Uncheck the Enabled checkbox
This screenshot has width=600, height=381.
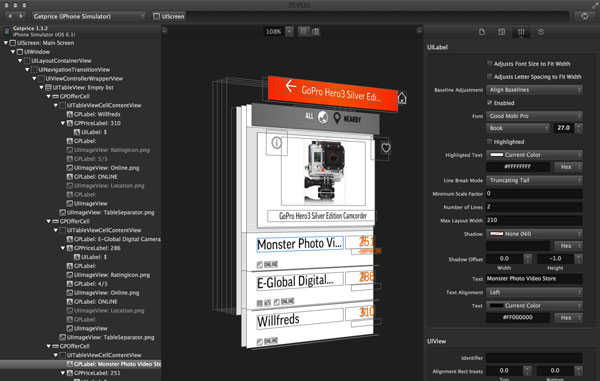point(489,103)
